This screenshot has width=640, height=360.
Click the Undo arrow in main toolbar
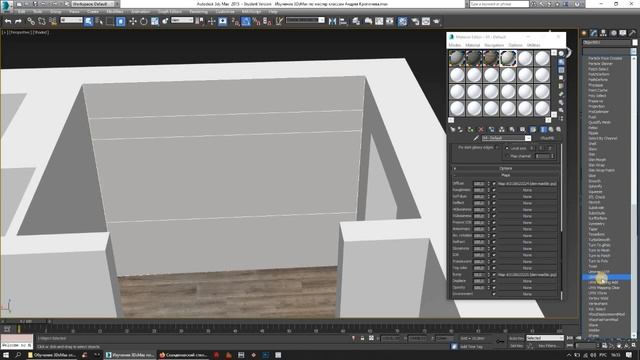[8, 21]
